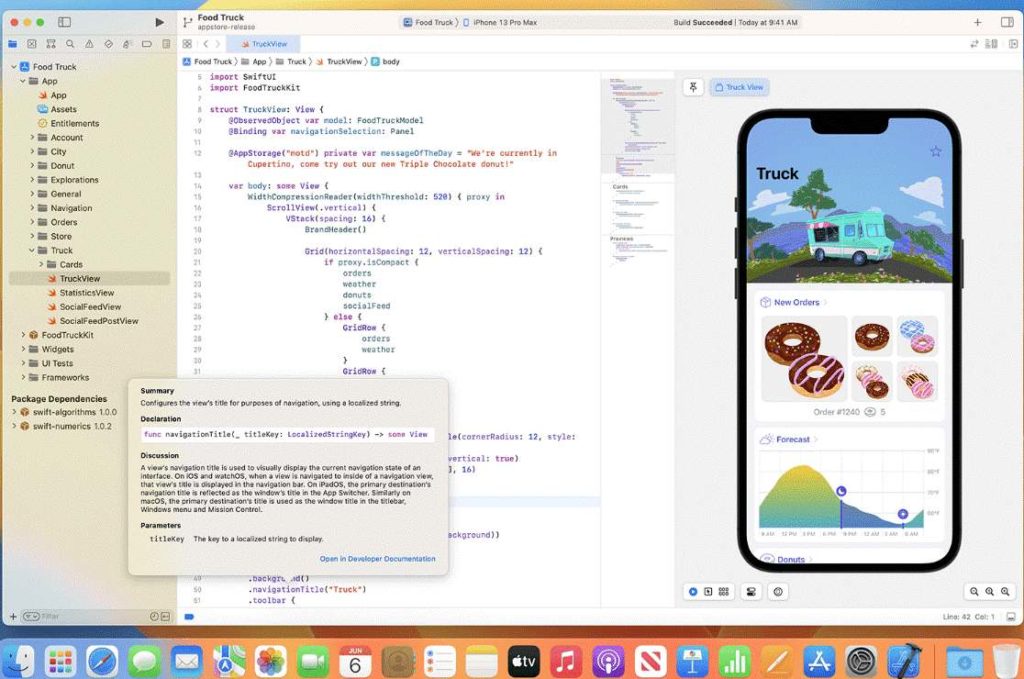Open the find navigator magnifier icon
This screenshot has height=679, width=1024.
pos(70,44)
